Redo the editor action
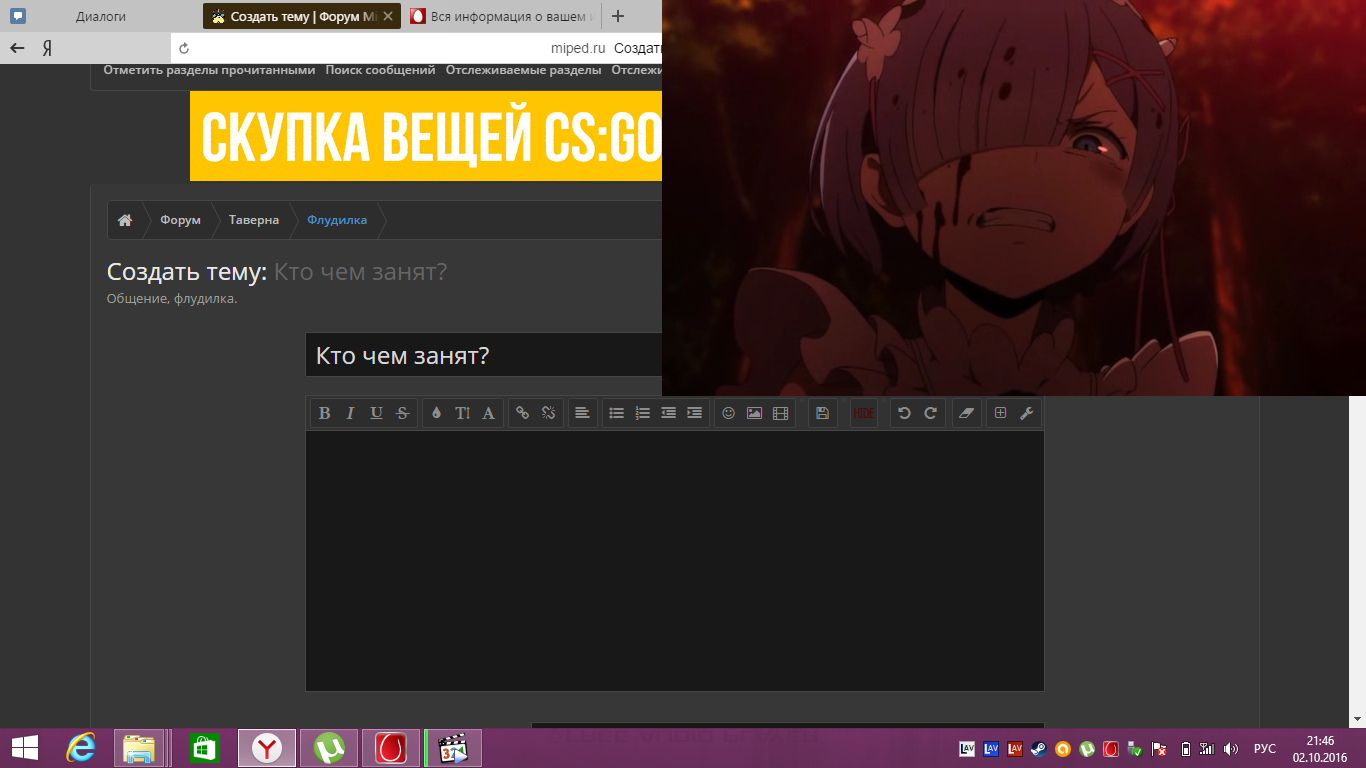Image resolution: width=1366 pixels, height=768 pixels. (930, 413)
